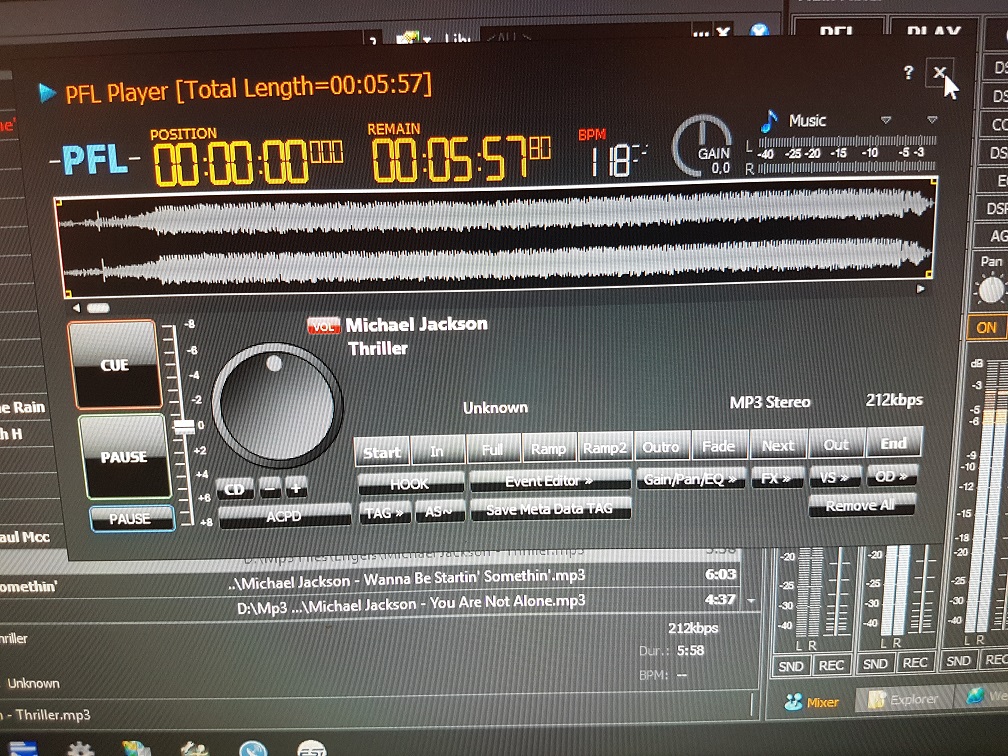This screenshot has height=756, width=1008.
Task: Click the blue play triangle beside PFL Player title
Action: [x=47, y=93]
